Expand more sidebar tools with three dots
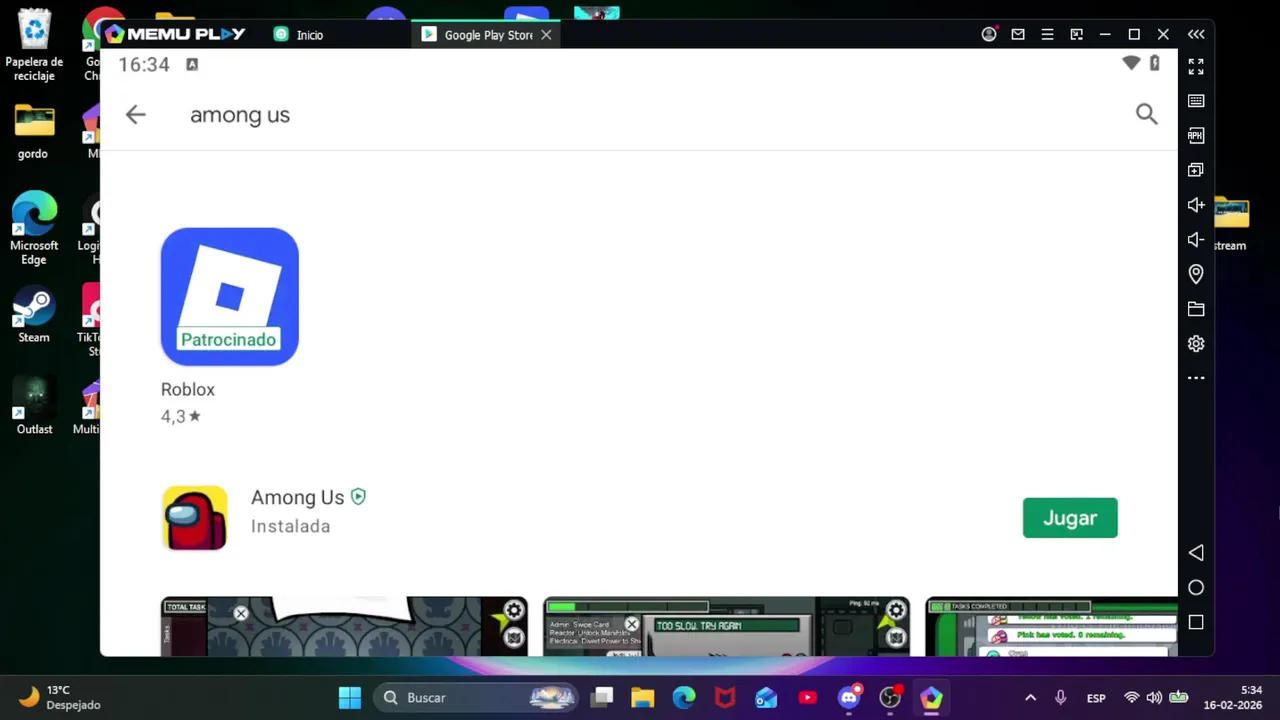 click(x=1196, y=378)
